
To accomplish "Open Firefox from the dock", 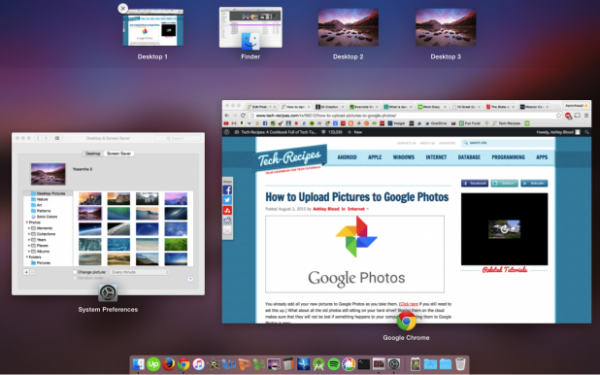I will tap(168, 364).
